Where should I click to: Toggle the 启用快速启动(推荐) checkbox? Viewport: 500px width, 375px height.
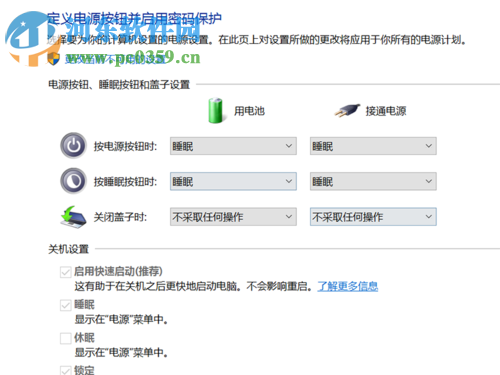pyautogui.click(x=66, y=272)
